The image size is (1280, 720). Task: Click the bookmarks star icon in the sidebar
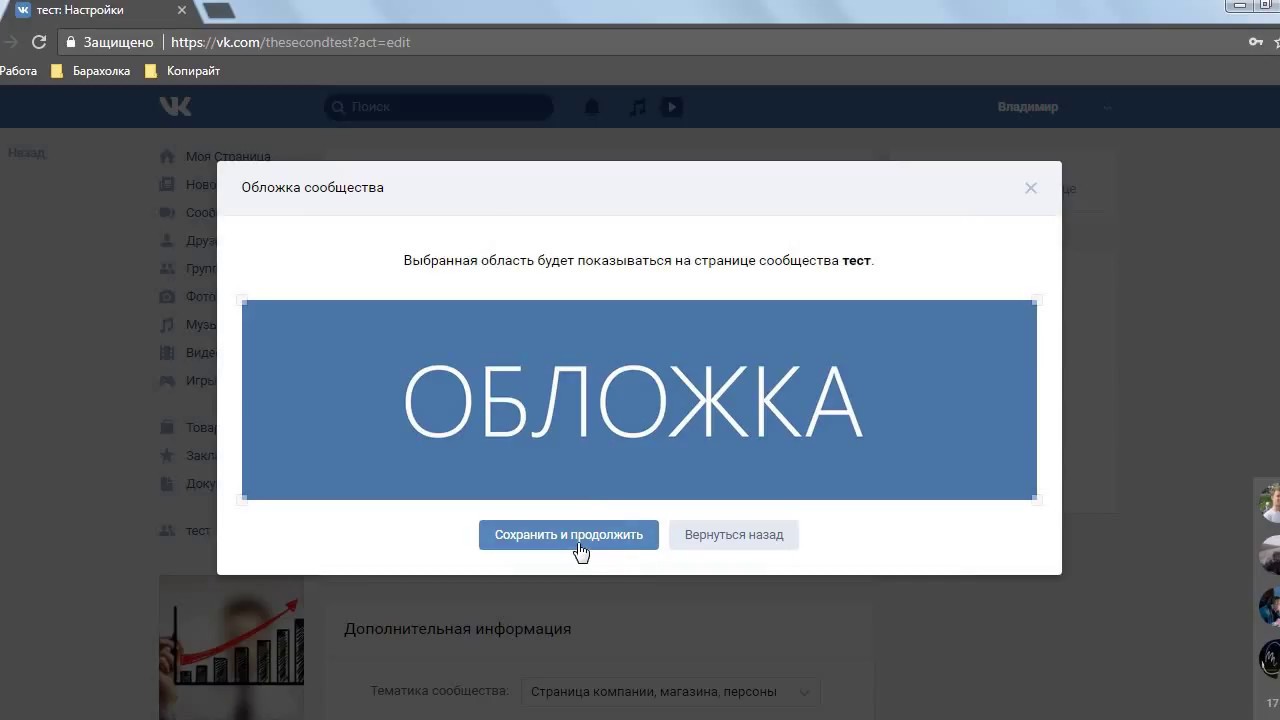point(167,456)
